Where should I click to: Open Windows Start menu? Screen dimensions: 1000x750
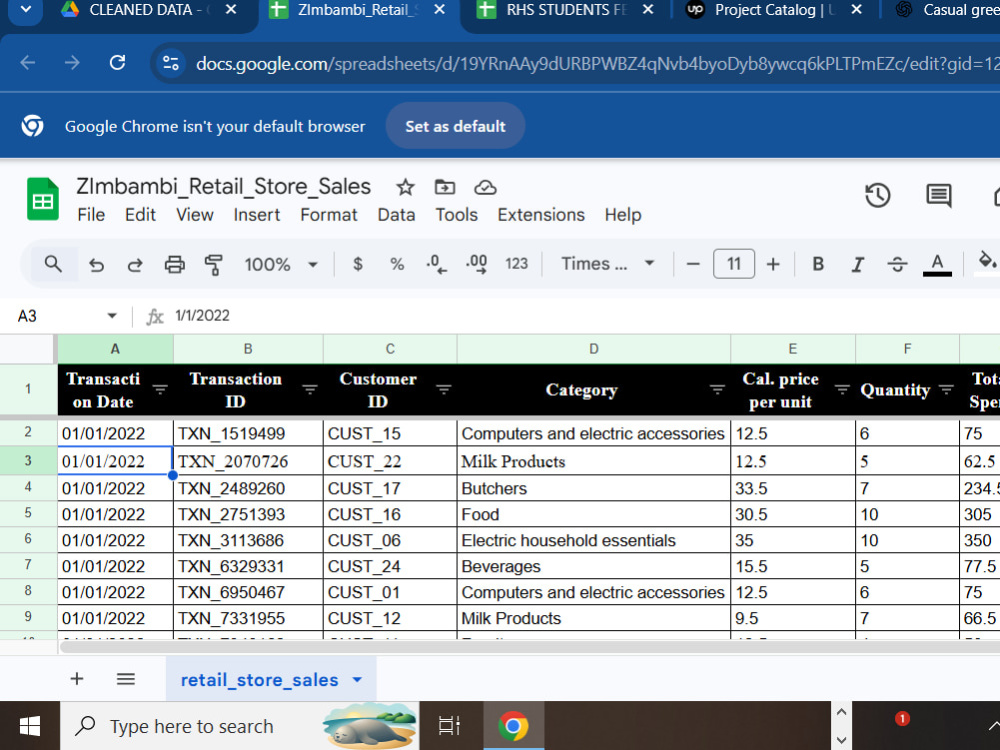(30, 726)
